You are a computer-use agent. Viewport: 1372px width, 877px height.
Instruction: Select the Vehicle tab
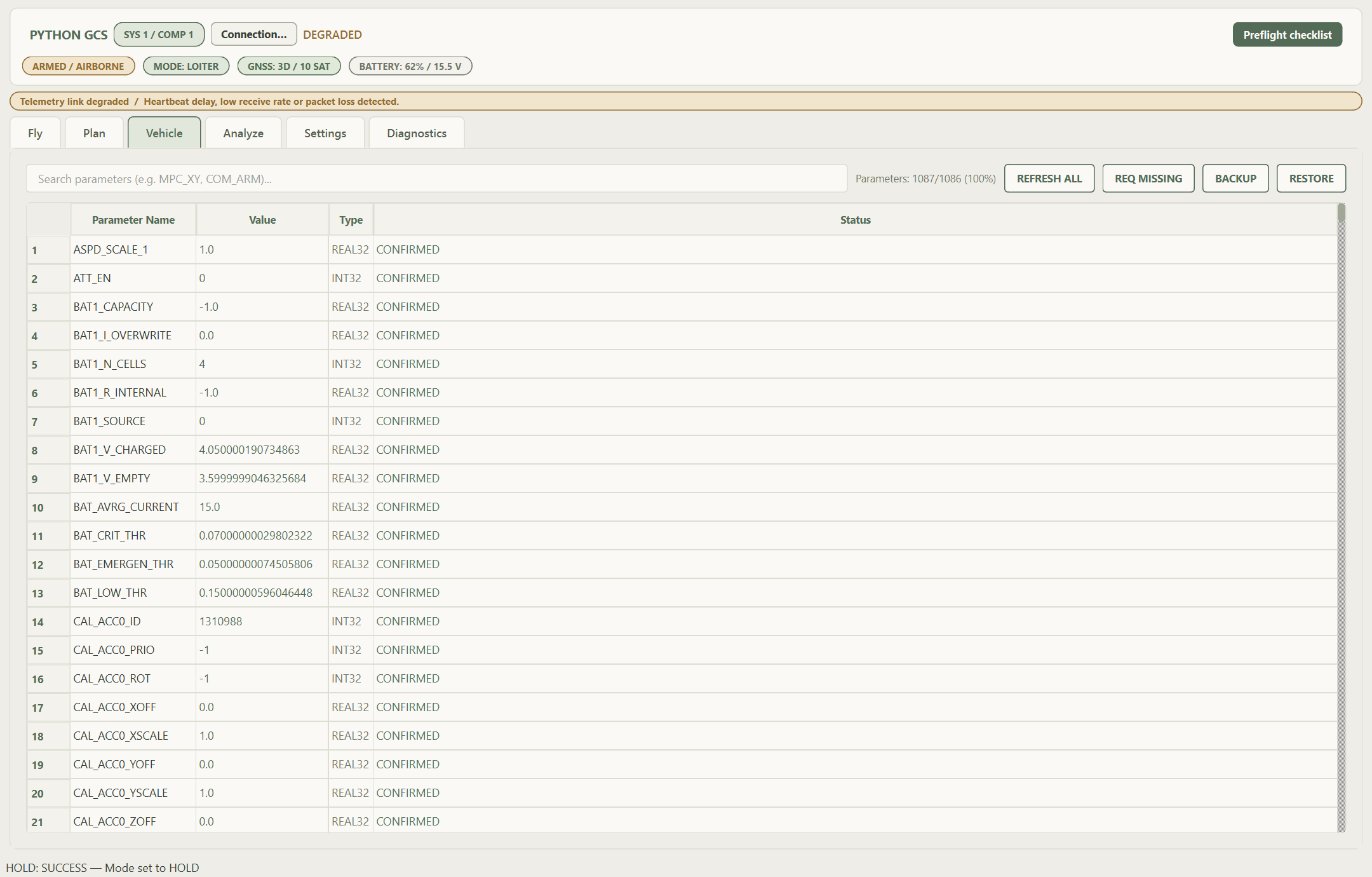coord(164,133)
